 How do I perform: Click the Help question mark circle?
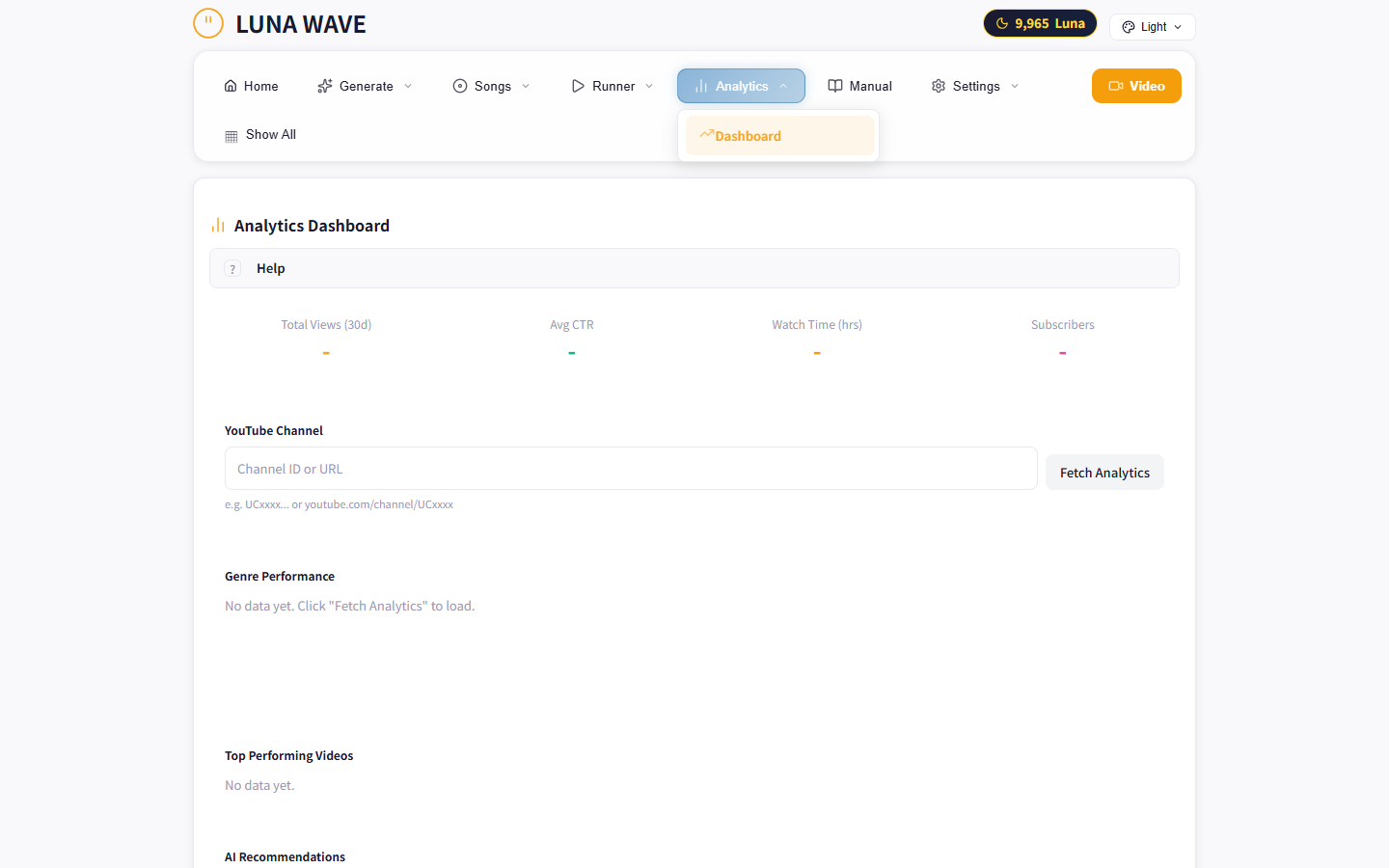tap(232, 268)
